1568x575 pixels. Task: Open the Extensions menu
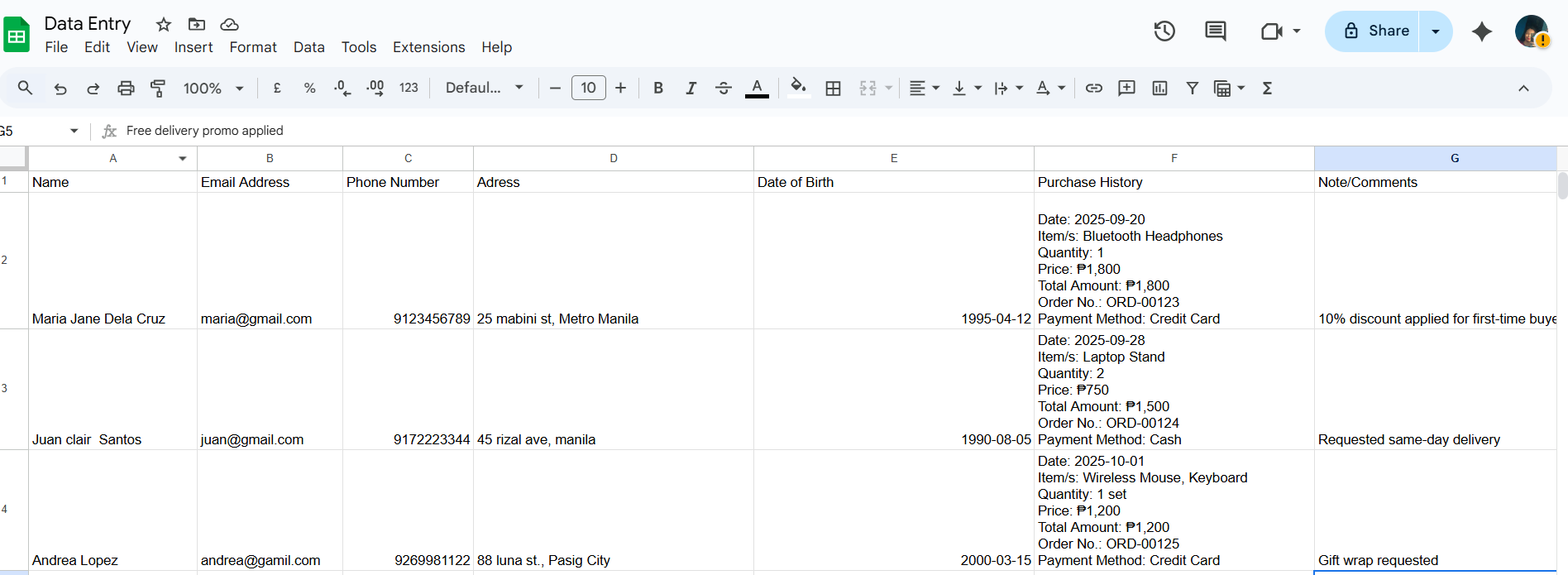click(428, 47)
